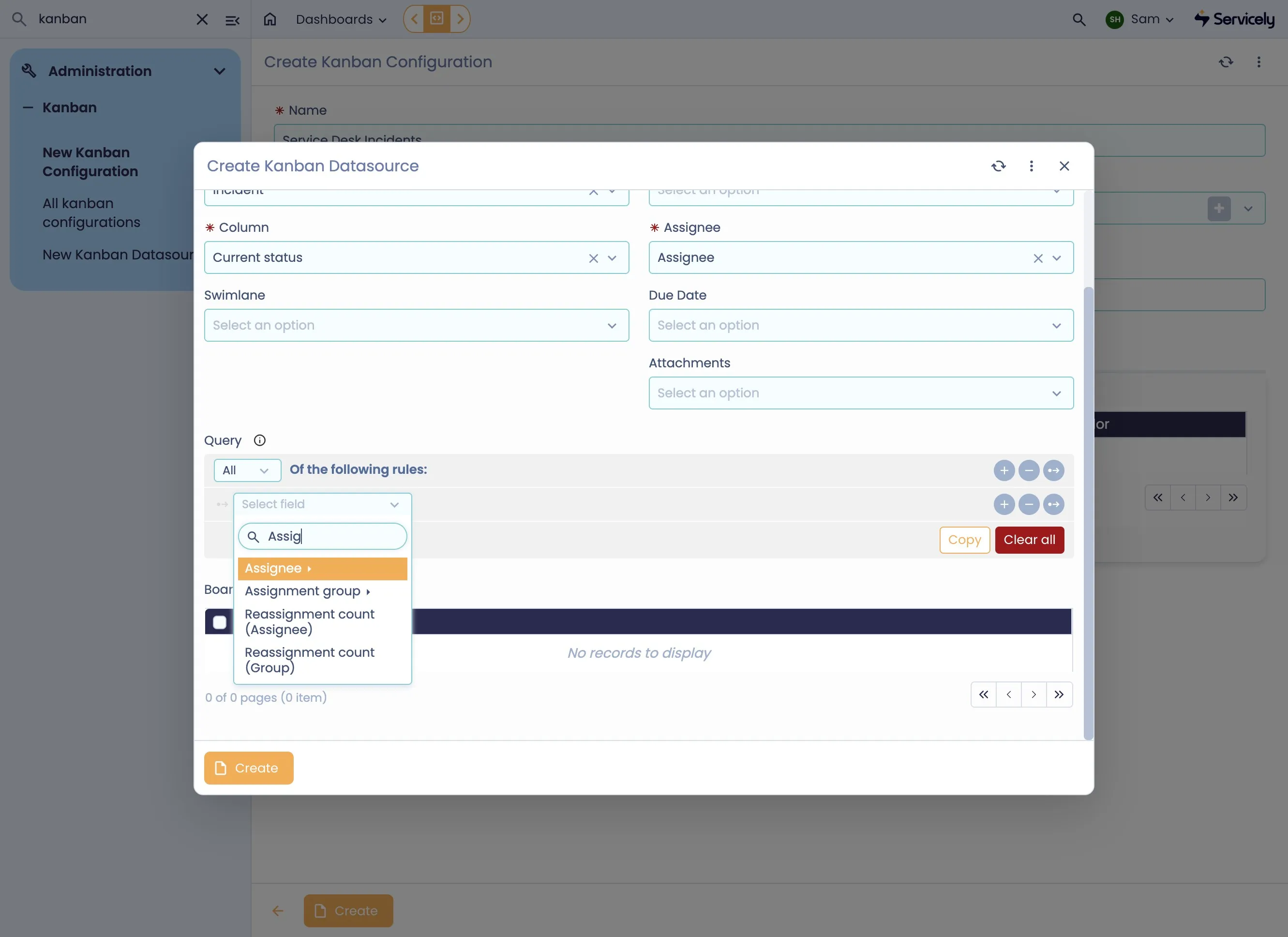Click the Copy query button
1288x937 pixels.
[x=964, y=540]
